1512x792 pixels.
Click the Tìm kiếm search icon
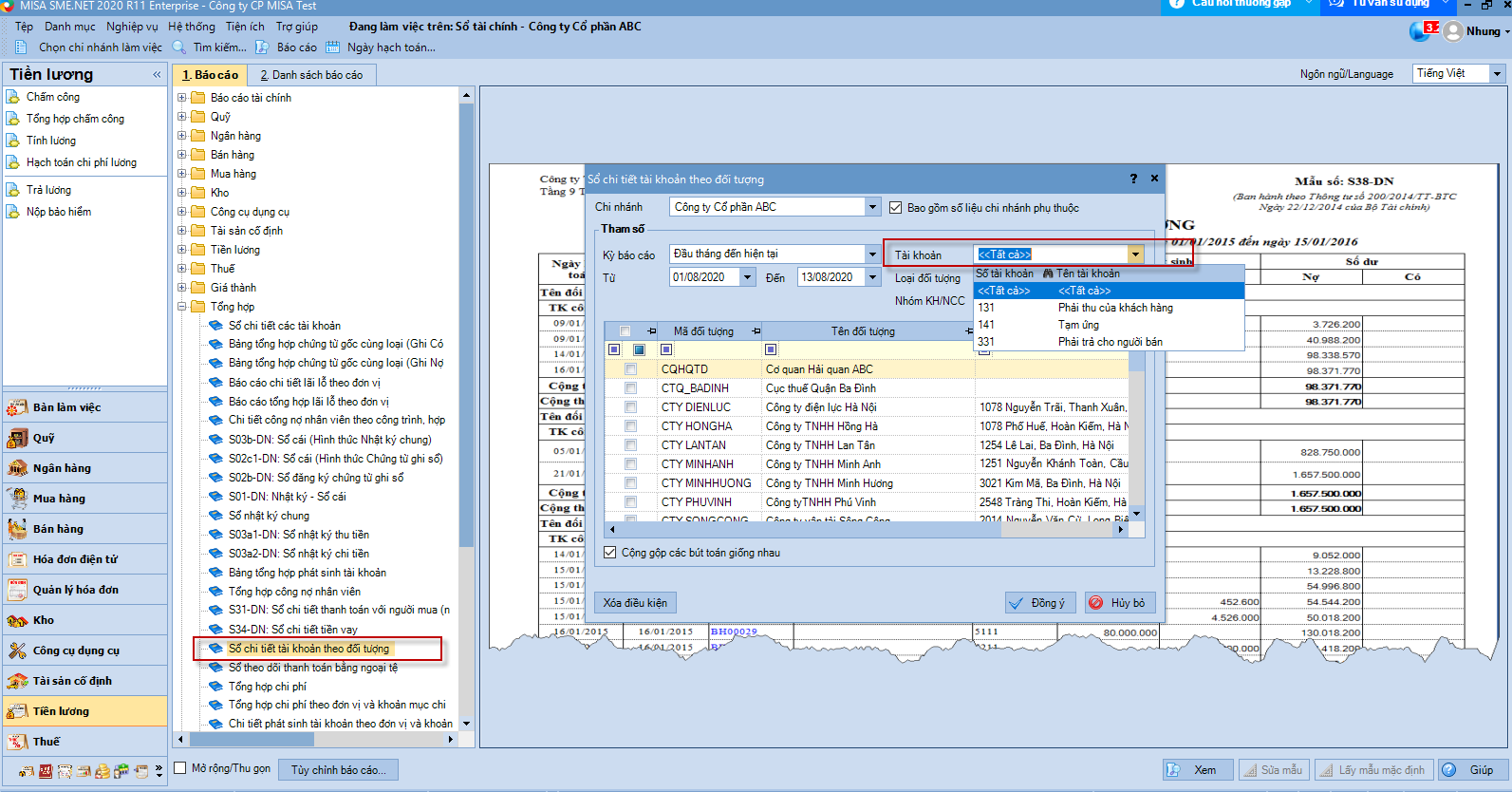178,47
